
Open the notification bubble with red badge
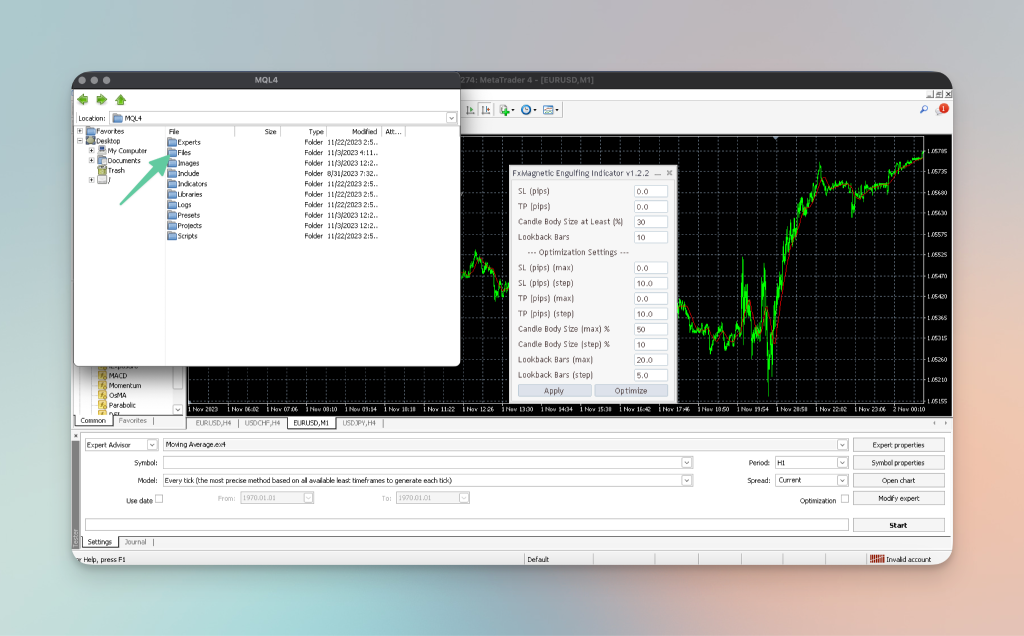pos(942,110)
